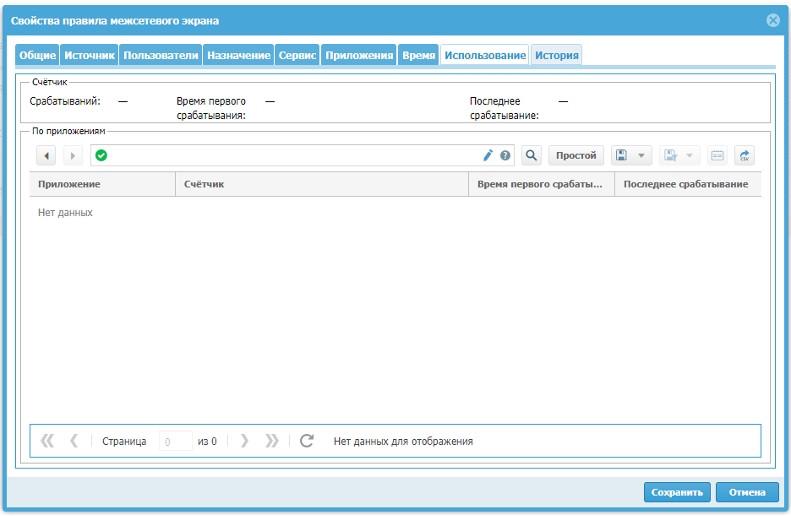Switch to the "Общие" tab
791x516 pixels.
pos(37,56)
